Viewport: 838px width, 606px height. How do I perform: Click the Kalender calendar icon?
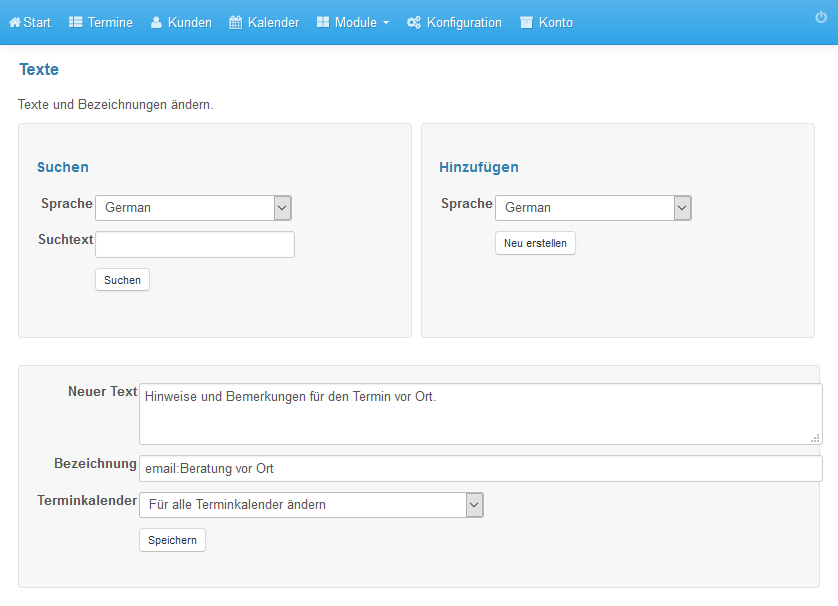pos(235,22)
